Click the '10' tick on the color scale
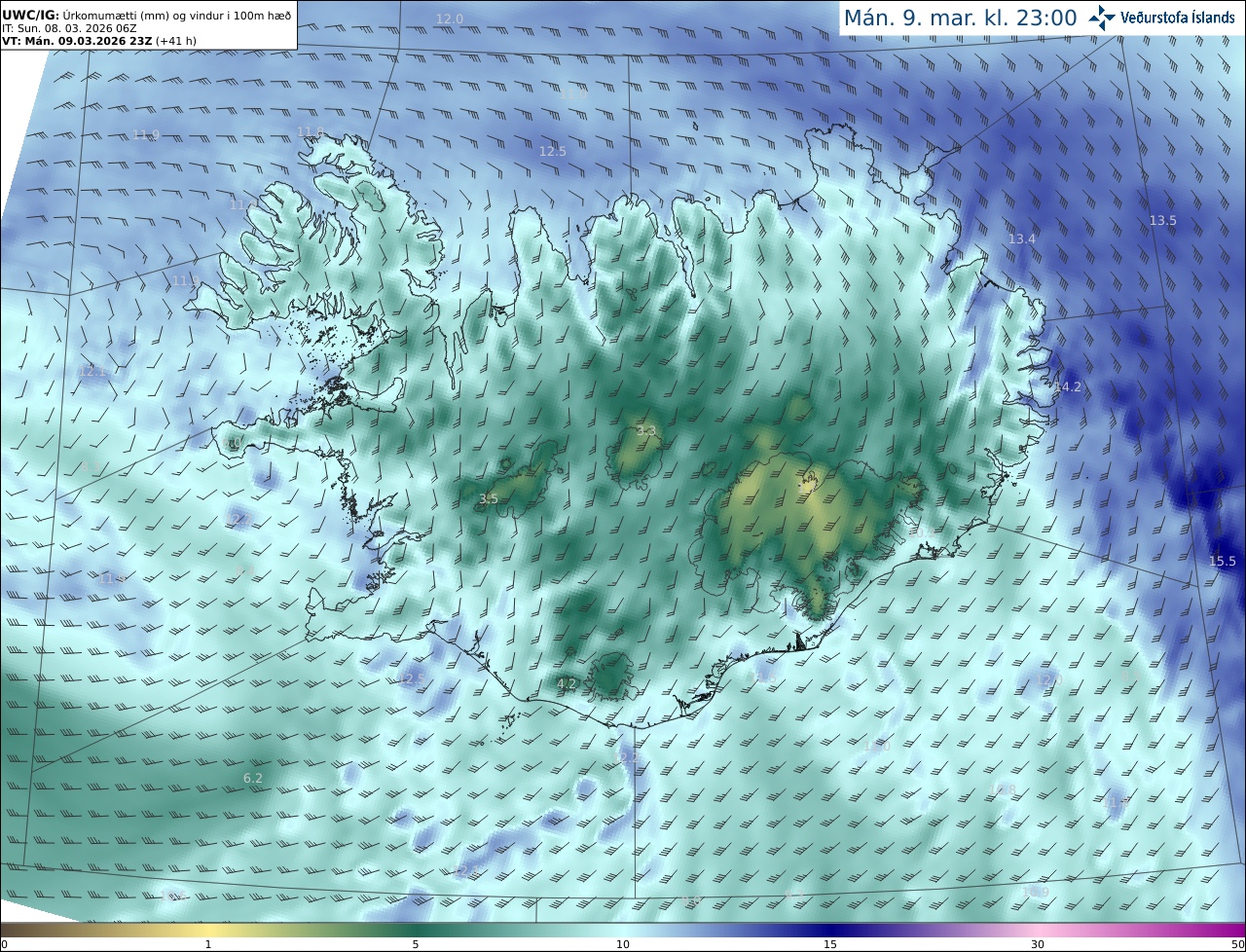The height and width of the screenshot is (952, 1246). (x=623, y=944)
